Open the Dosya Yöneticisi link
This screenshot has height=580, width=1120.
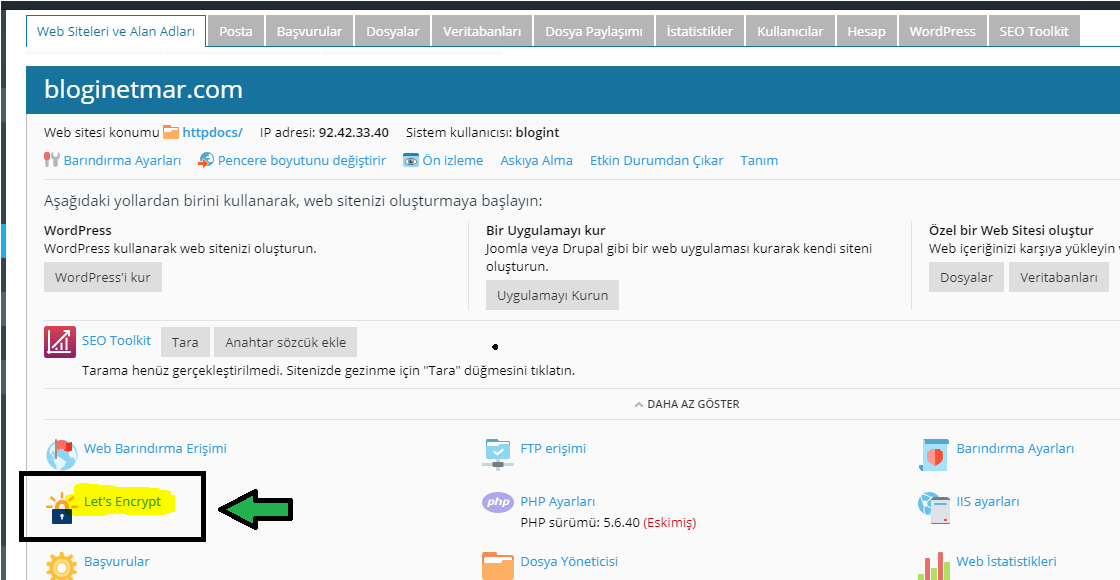click(x=569, y=561)
